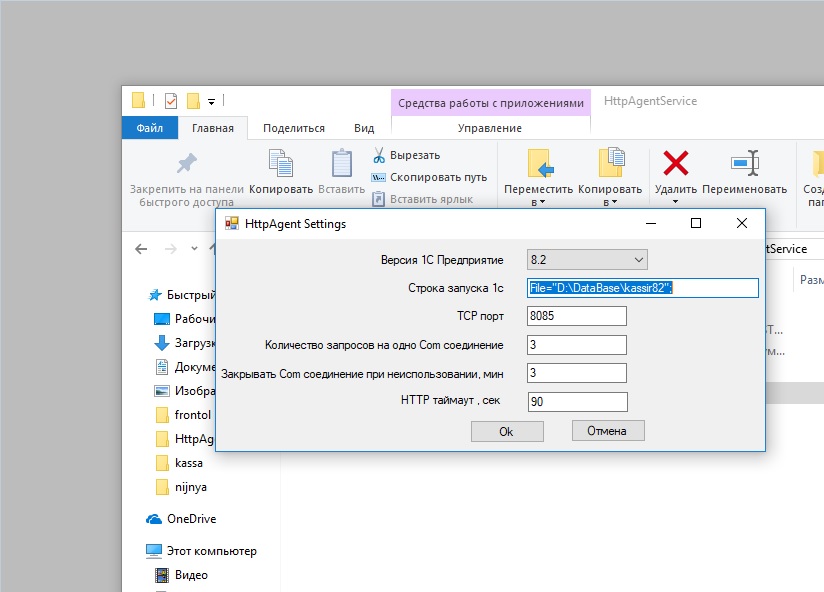Open the Файл tab in Explorer
Viewport: 824px width, 592px height.
[150, 128]
